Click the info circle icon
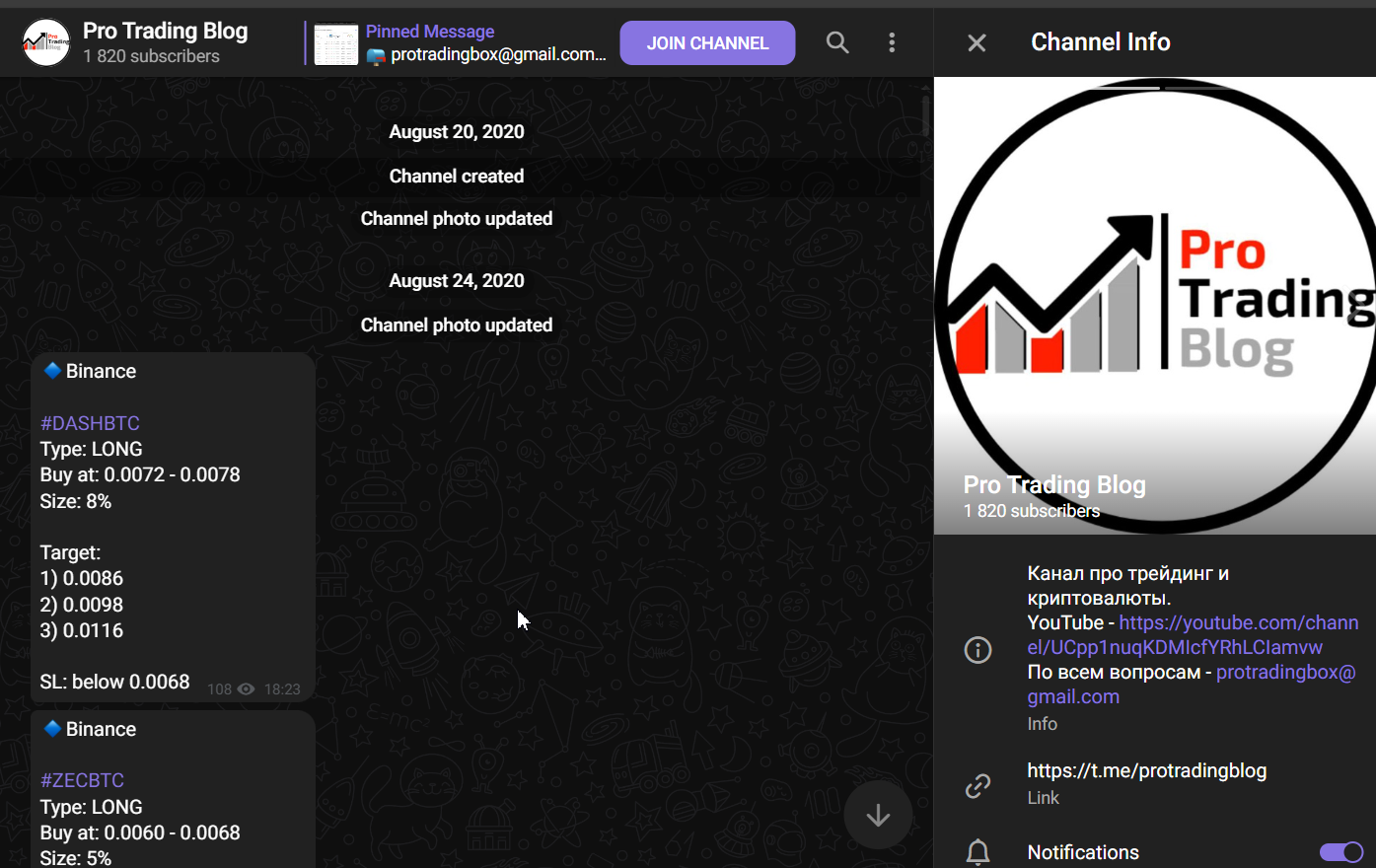This screenshot has width=1376, height=868. (978, 650)
